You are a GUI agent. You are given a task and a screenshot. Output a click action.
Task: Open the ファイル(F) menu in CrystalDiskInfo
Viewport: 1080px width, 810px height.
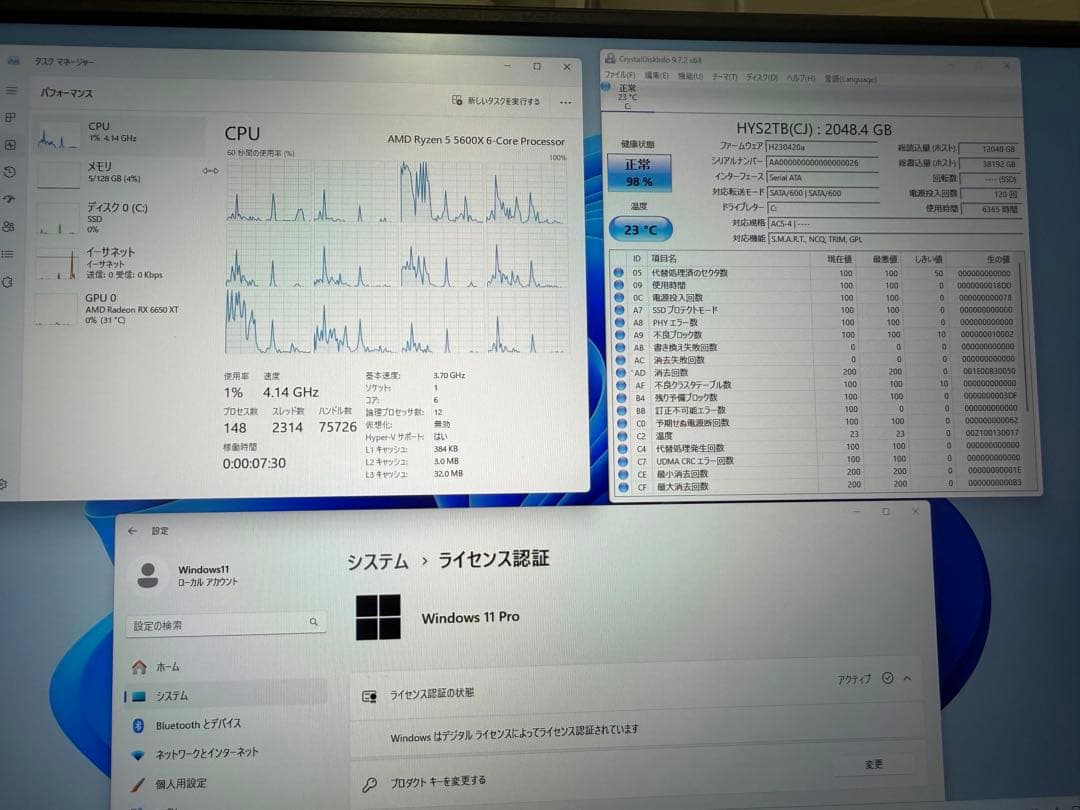[x=620, y=74]
